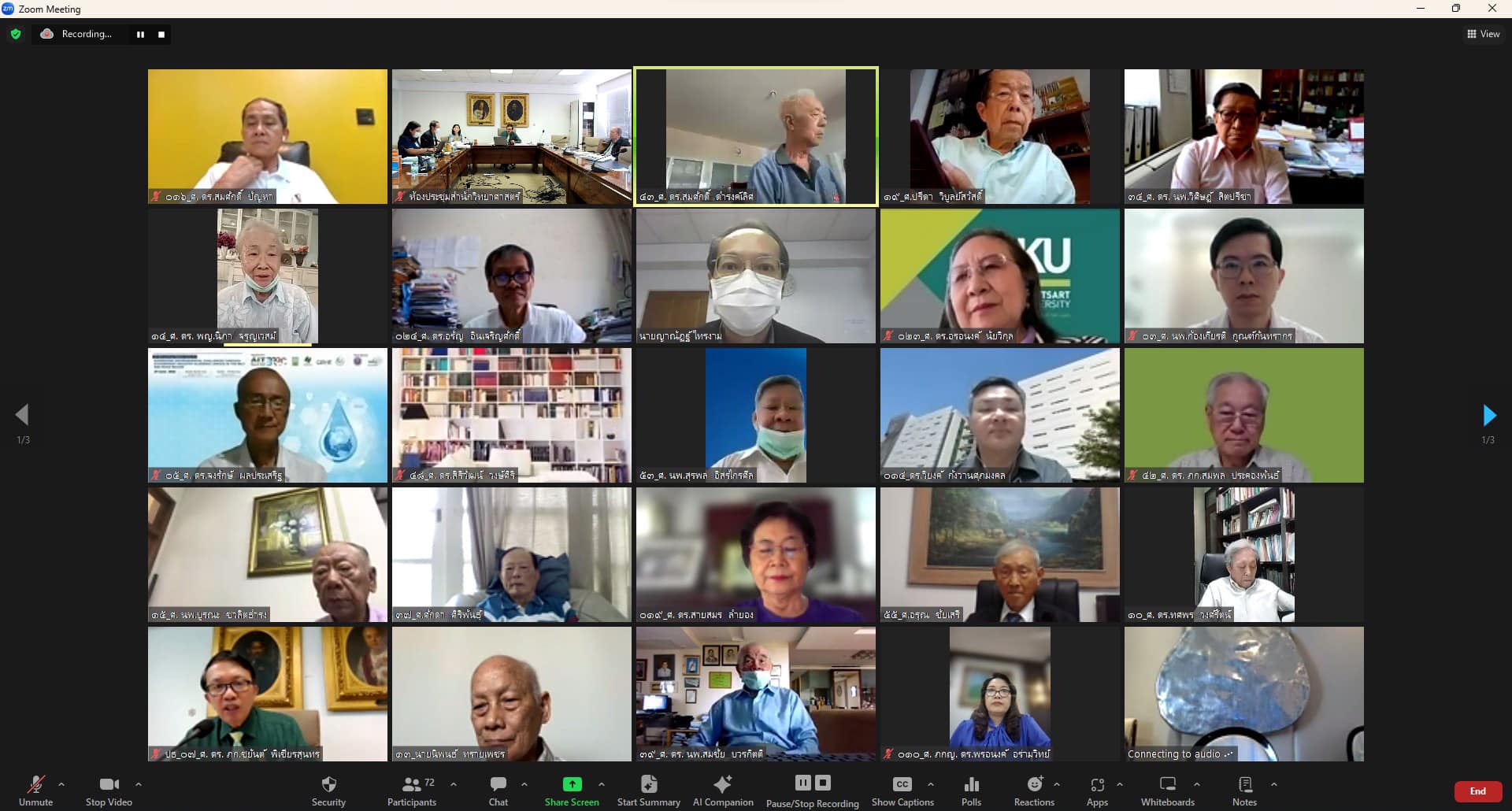
Task: Toggle Show Captions
Action: (902, 790)
